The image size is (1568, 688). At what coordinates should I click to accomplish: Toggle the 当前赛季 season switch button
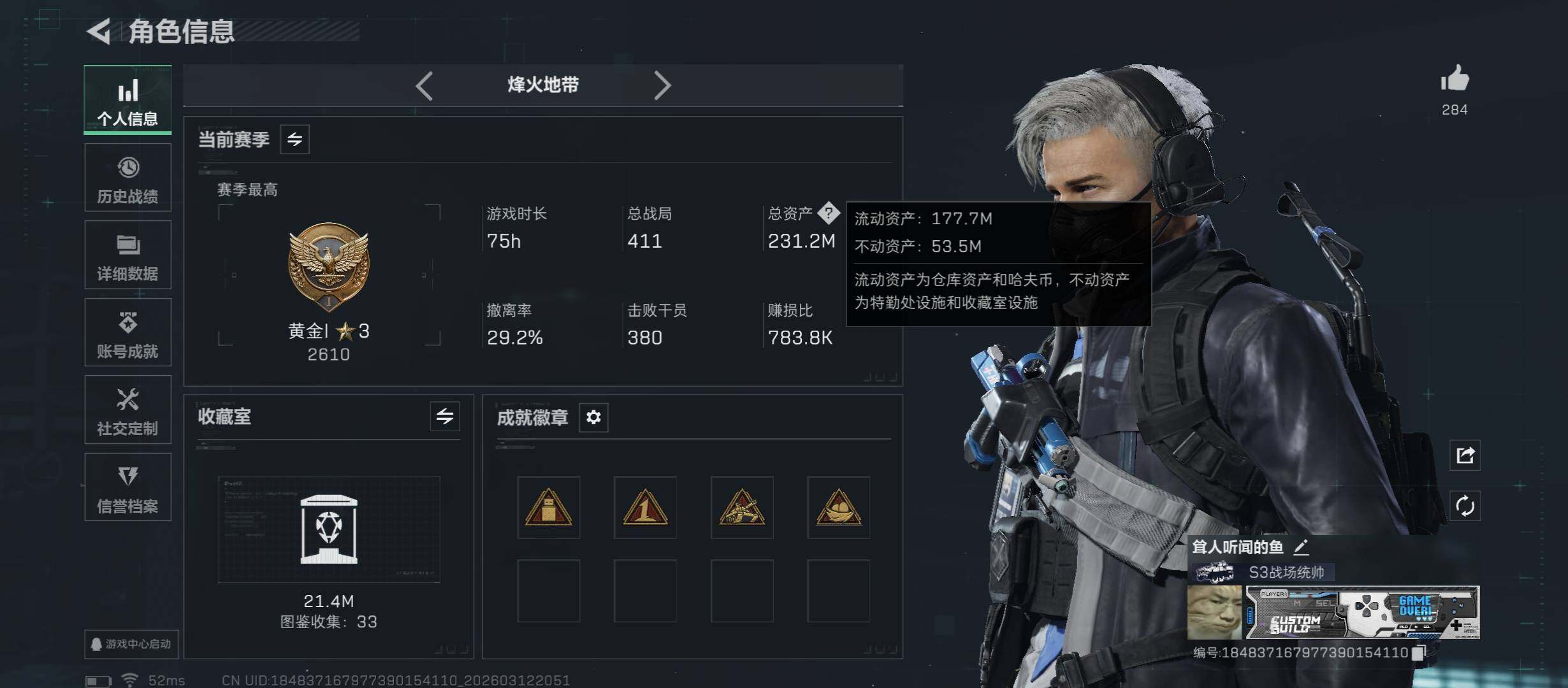[294, 139]
